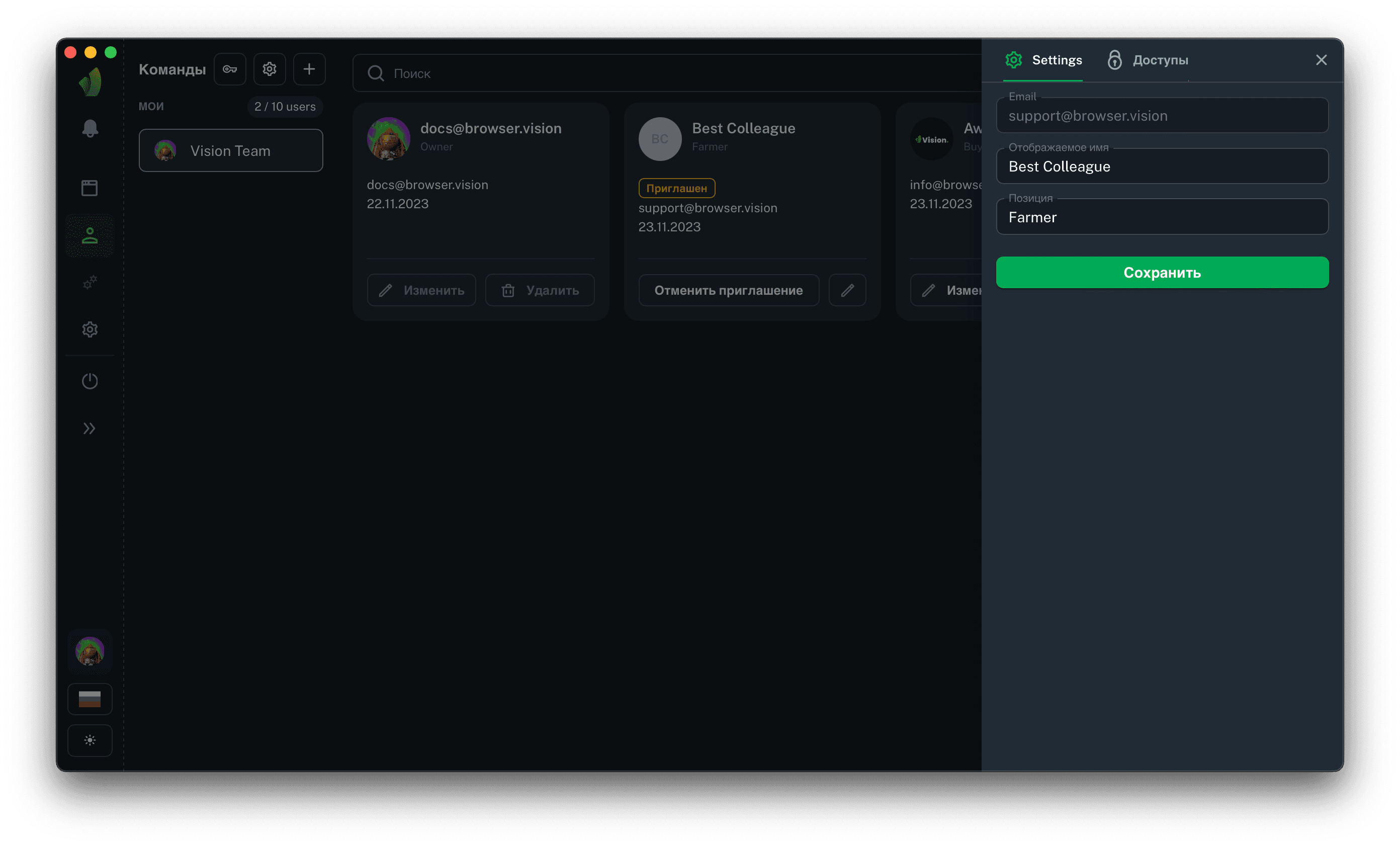Select Vision Team in team list

[231, 150]
